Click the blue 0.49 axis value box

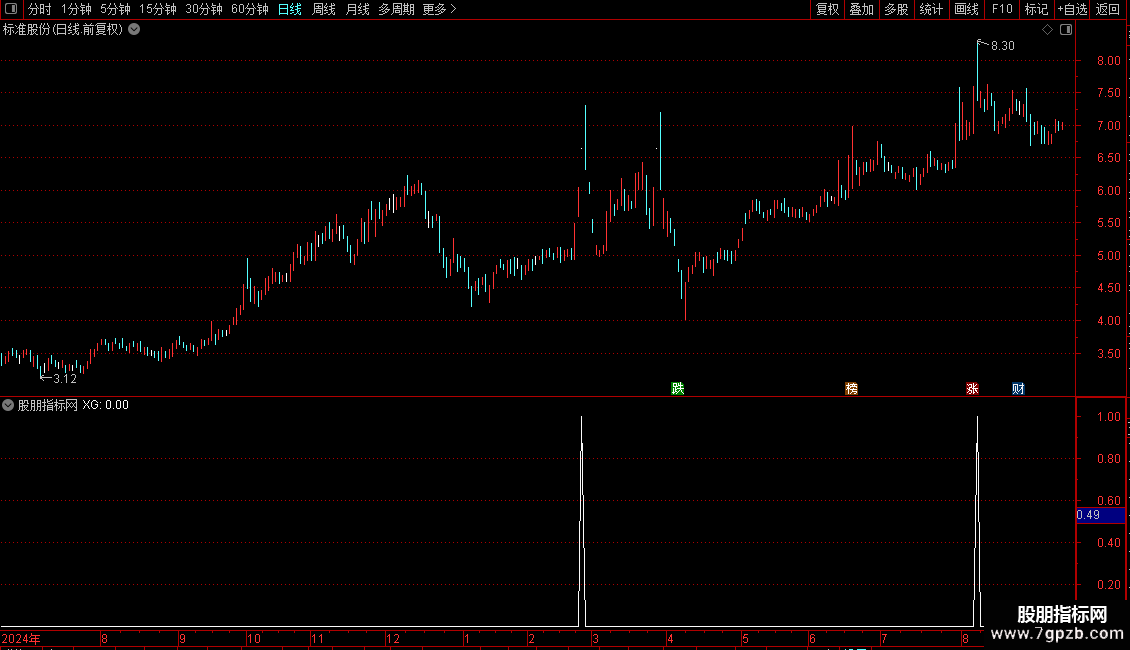point(1100,515)
